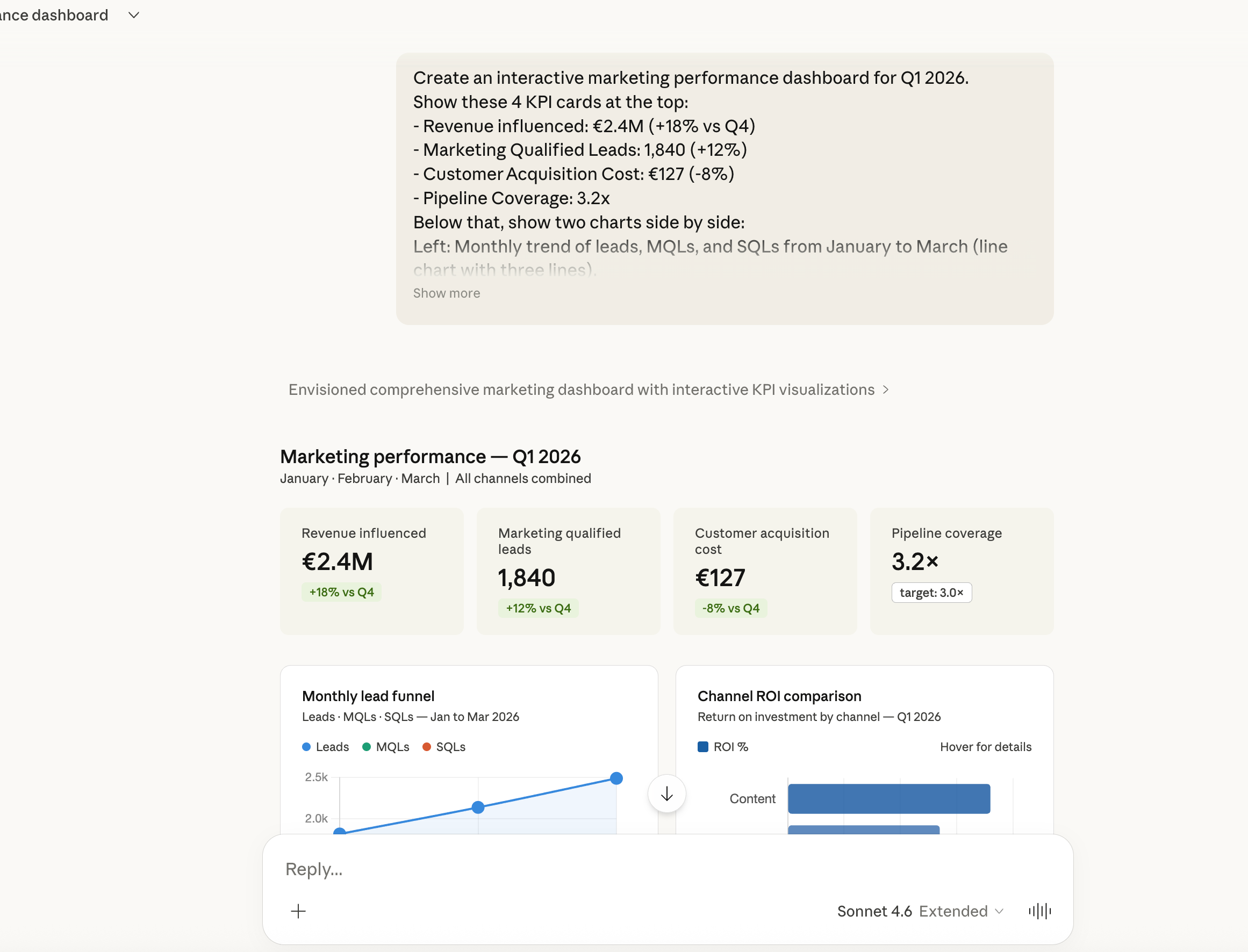Click the March data point on Leads line
The width and height of the screenshot is (1248, 952).
pos(616,778)
